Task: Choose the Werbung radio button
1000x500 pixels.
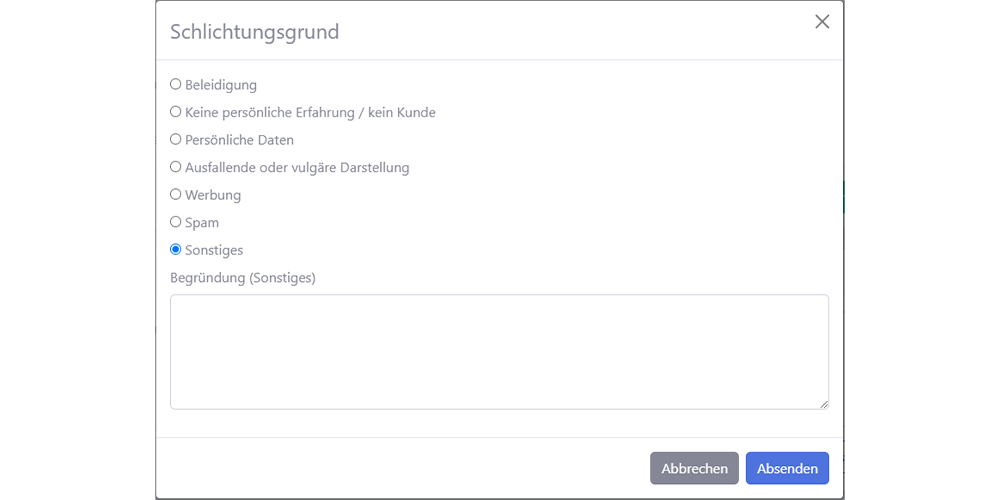Action: pos(176,195)
